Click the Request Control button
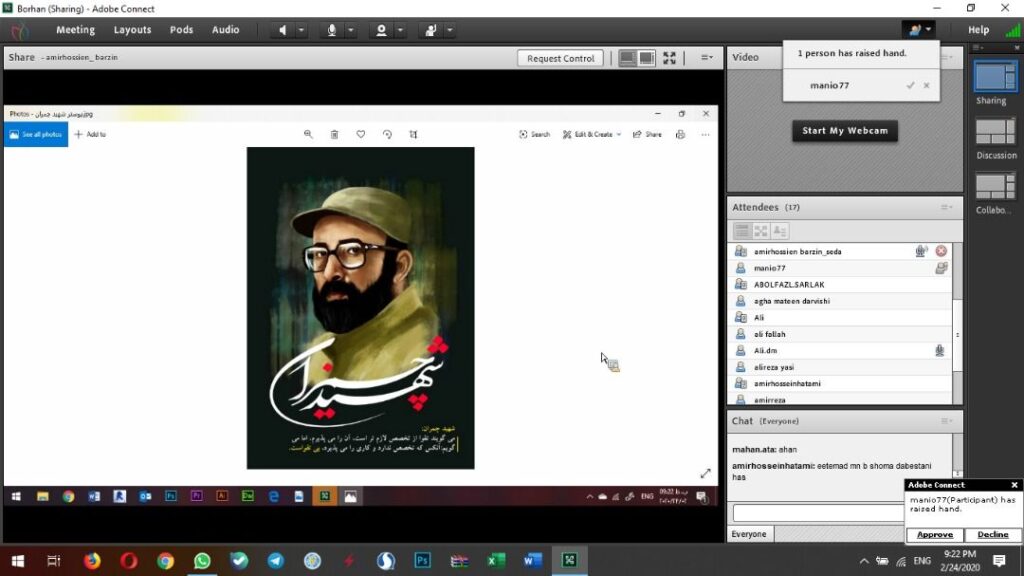 point(560,58)
